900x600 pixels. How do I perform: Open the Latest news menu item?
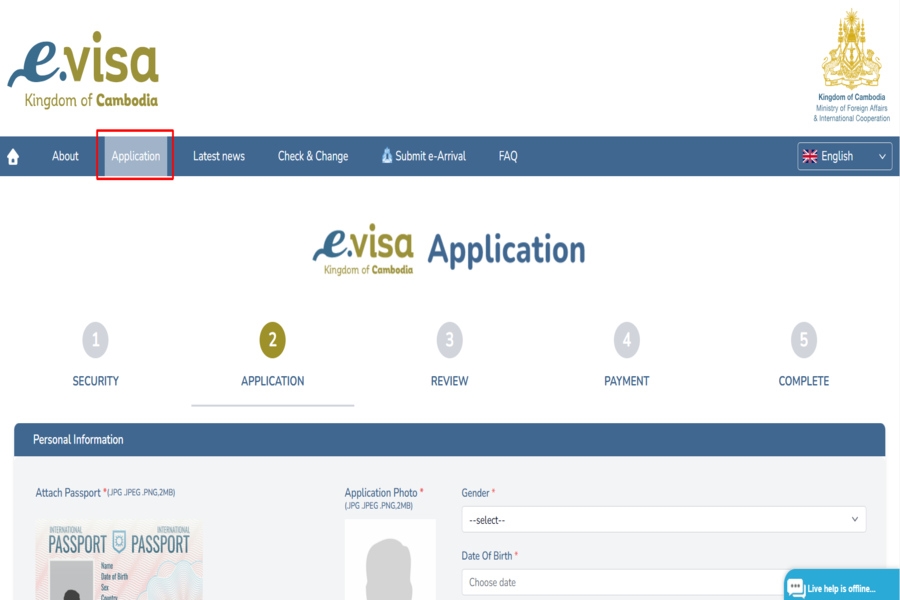coord(219,156)
